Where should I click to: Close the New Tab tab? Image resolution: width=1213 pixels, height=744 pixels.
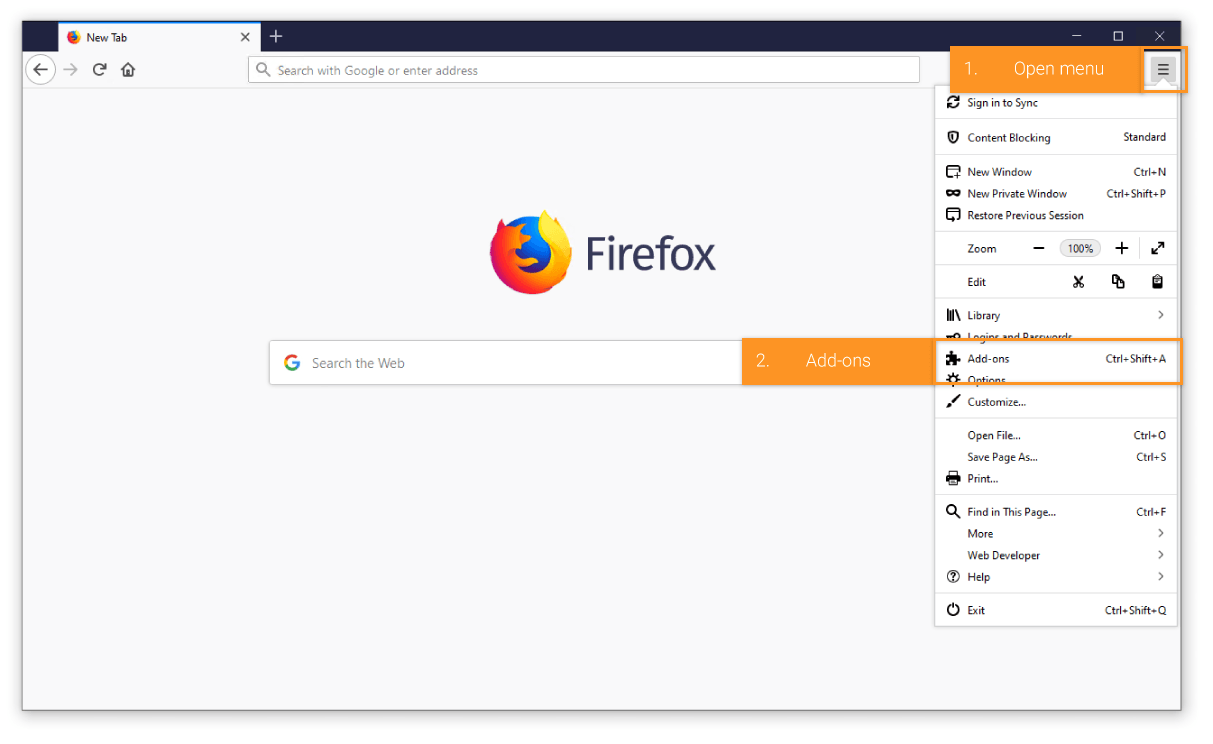click(245, 37)
